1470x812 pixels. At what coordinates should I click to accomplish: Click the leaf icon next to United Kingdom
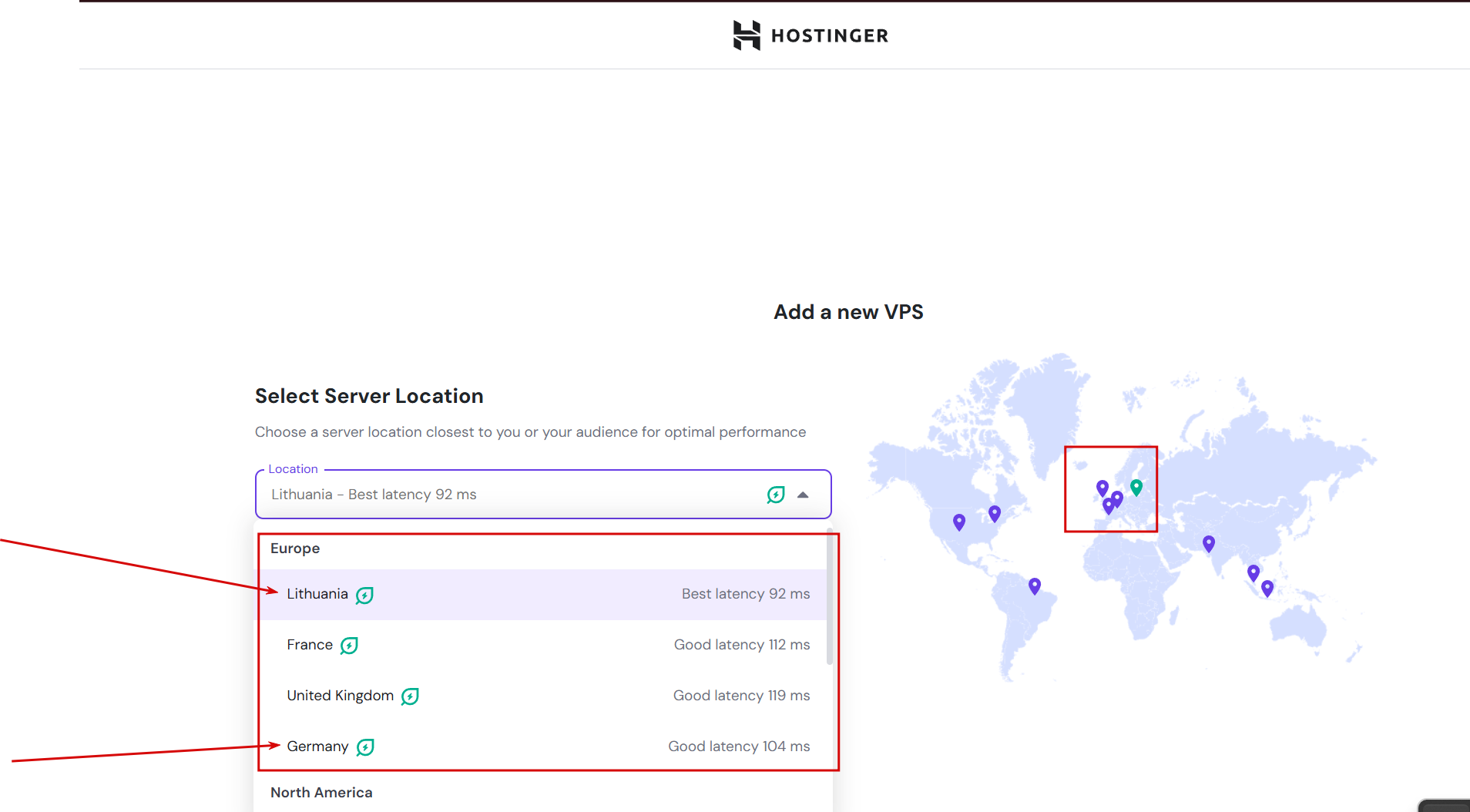coord(410,696)
